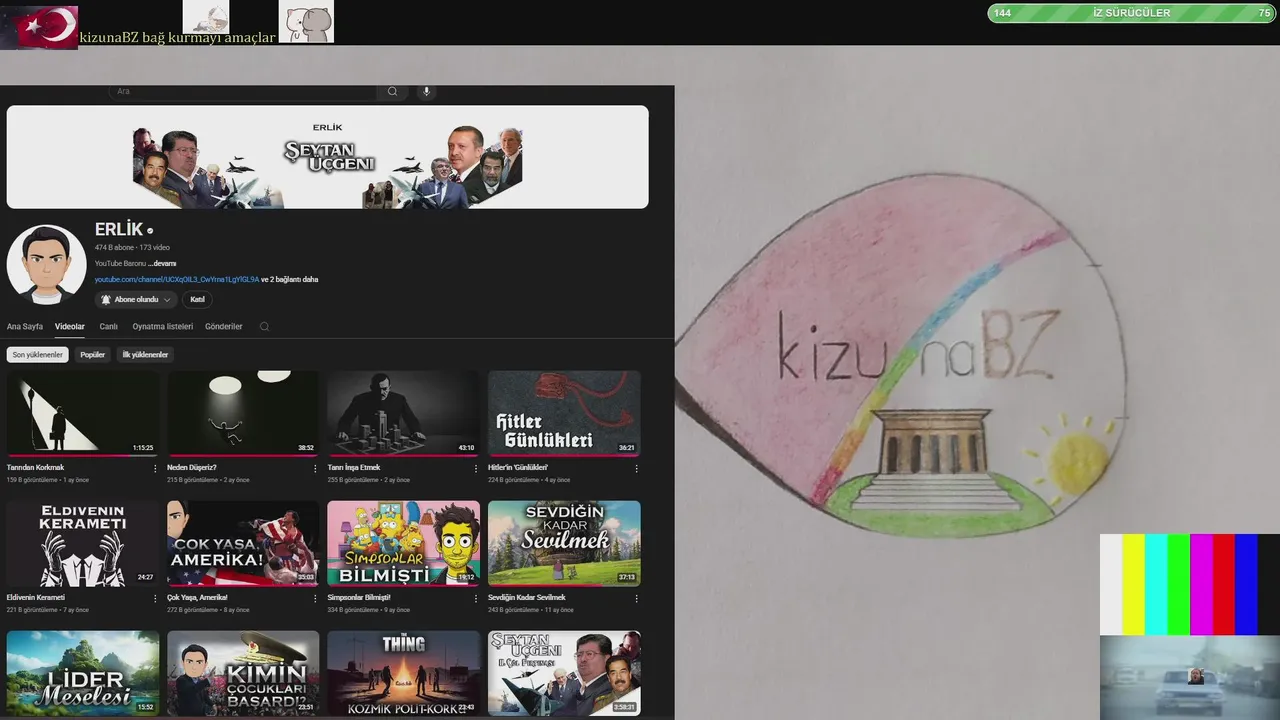
Task: Open the ERLİK channel avatar
Action: (46, 264)
